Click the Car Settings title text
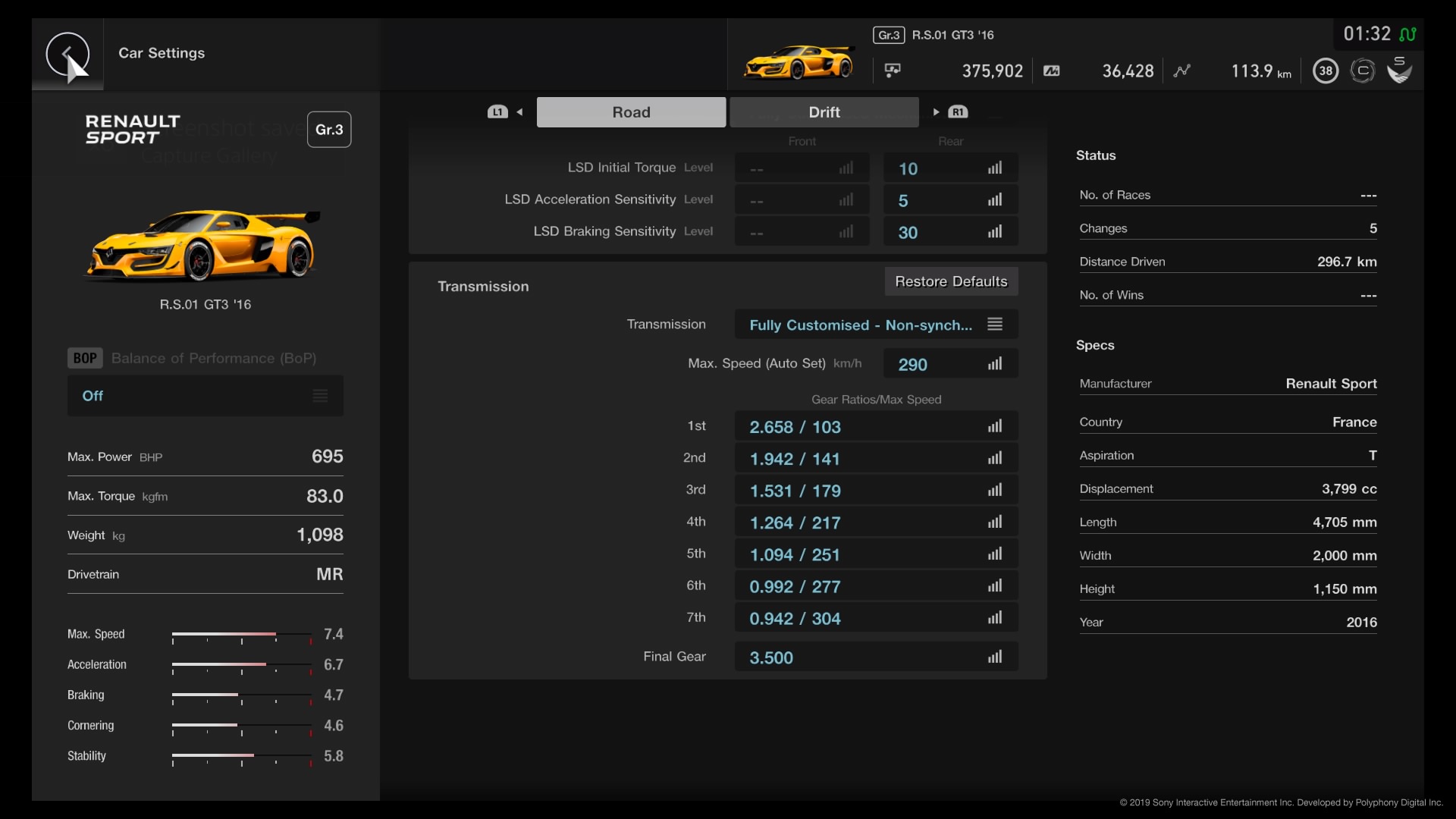The image size is (1456, 819). click(162, 53)
